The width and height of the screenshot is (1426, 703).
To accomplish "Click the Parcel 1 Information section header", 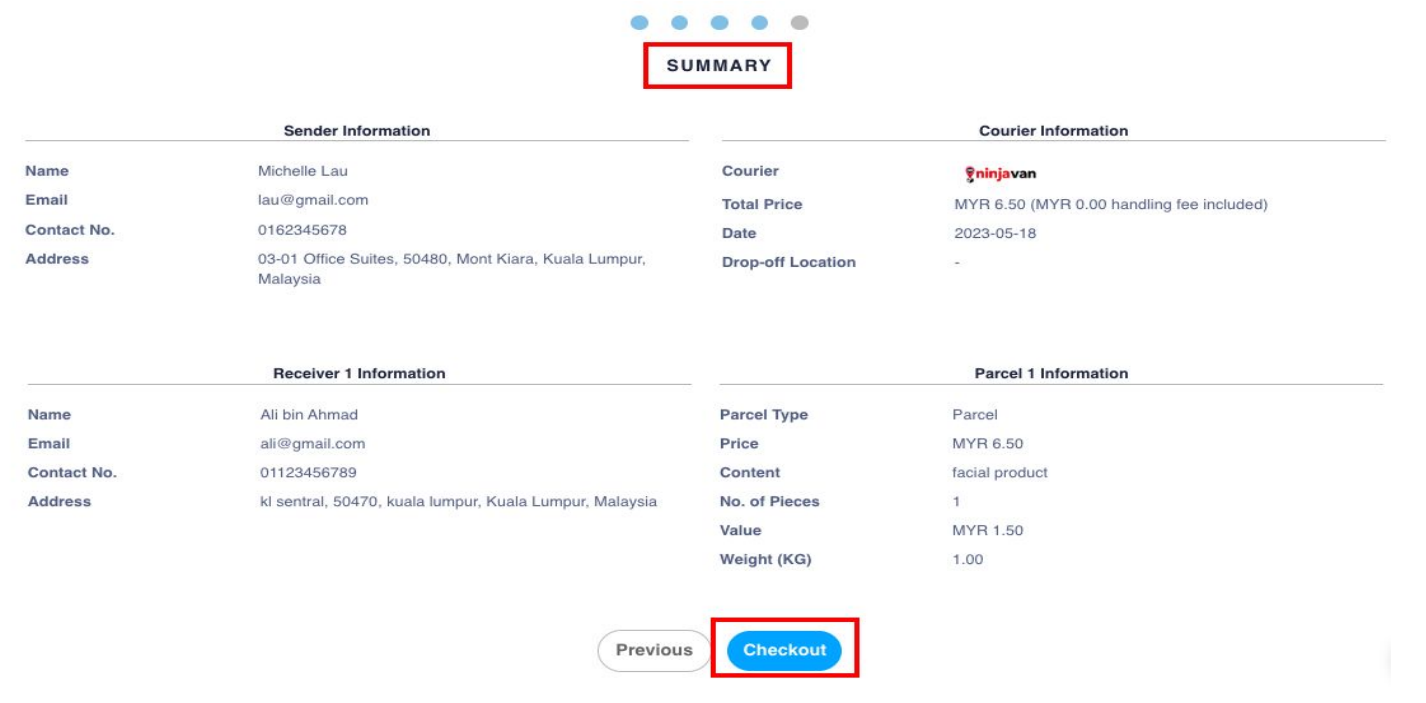I will 1051,373.
